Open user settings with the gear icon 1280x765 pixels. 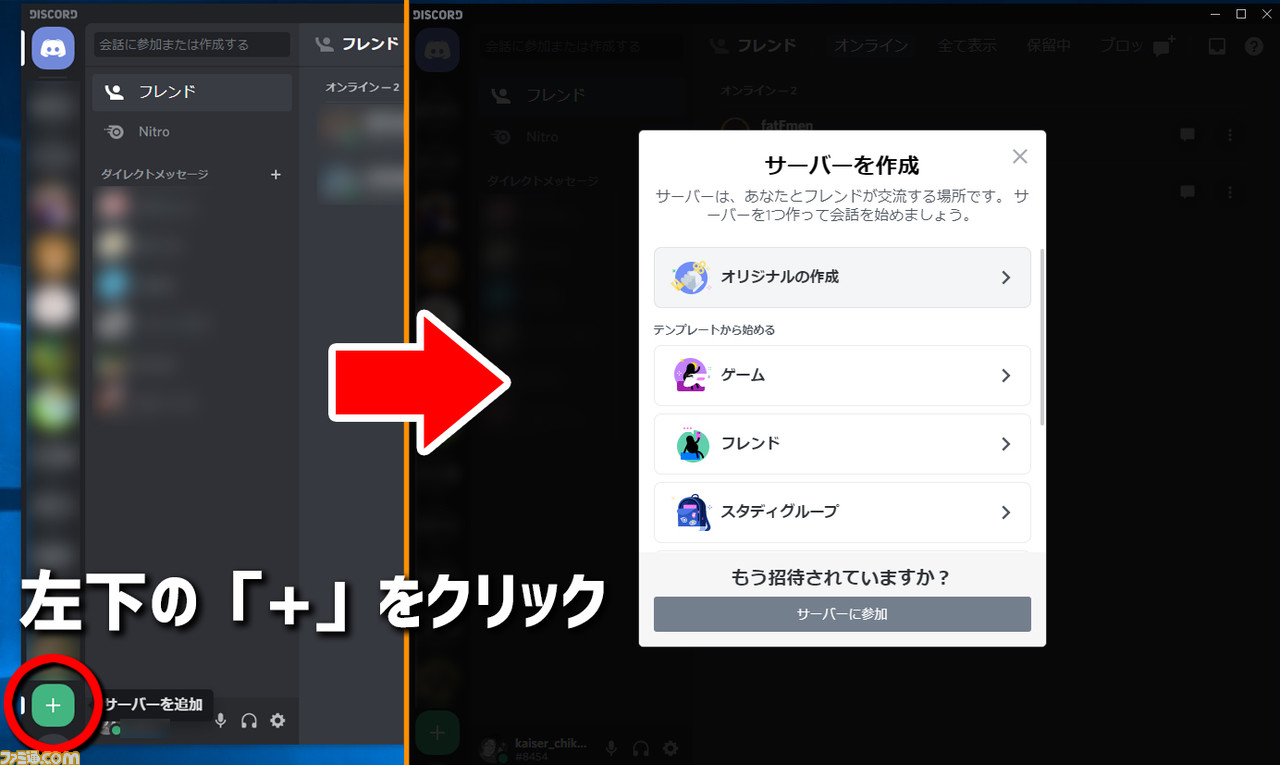point(277,720)
